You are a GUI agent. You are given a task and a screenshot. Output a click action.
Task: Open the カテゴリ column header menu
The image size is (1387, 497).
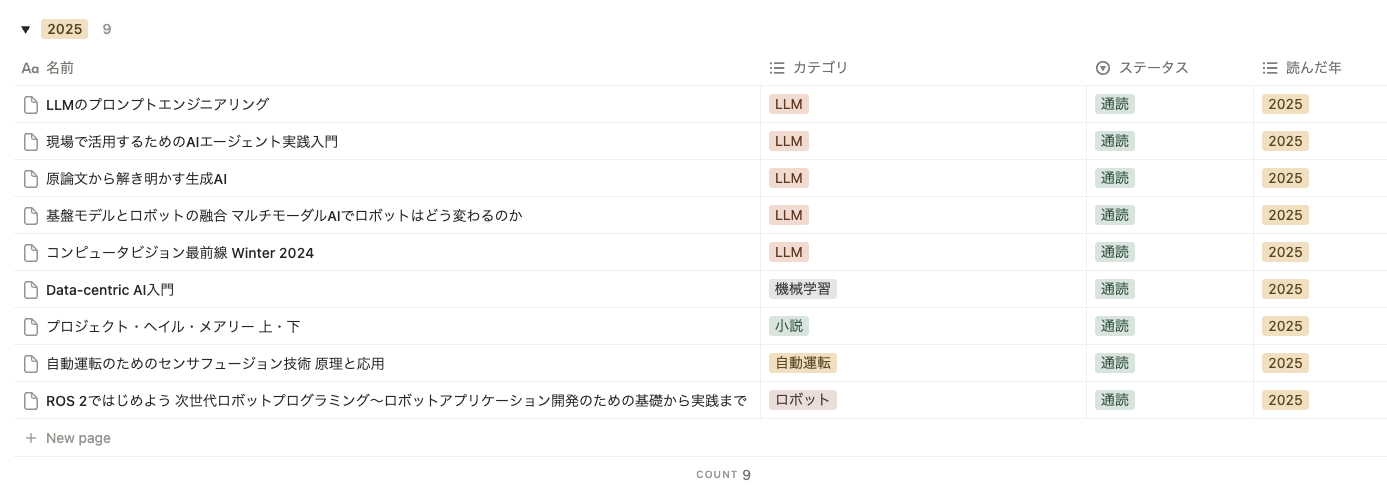coord(819,68)
